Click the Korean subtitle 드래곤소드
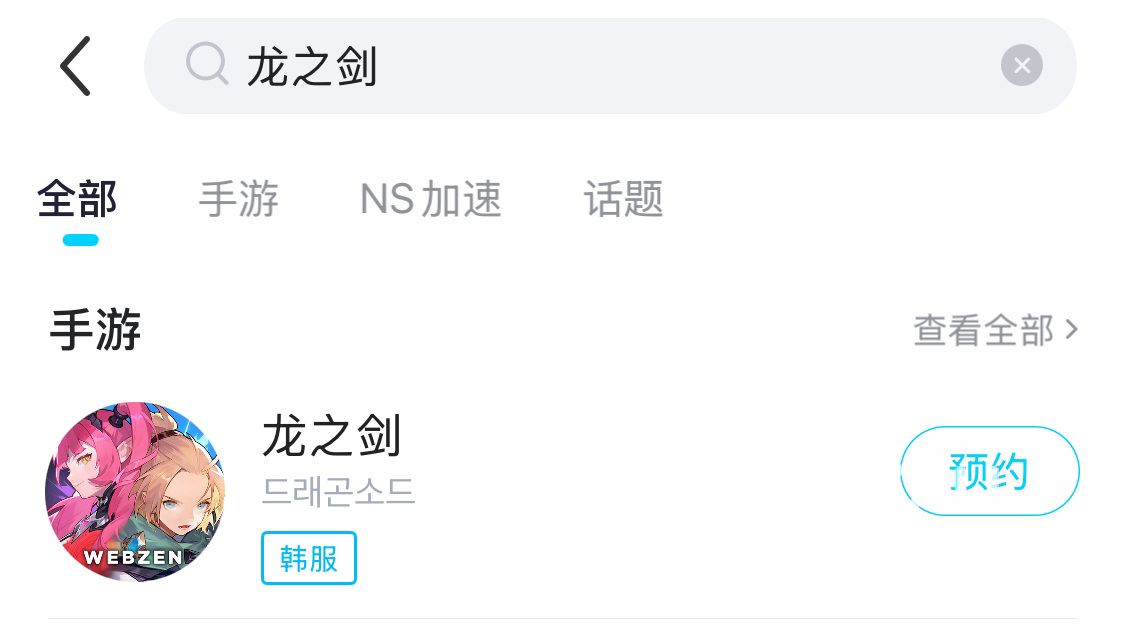This screenshot has height=636, width=1125. click(x=339, y=492)
